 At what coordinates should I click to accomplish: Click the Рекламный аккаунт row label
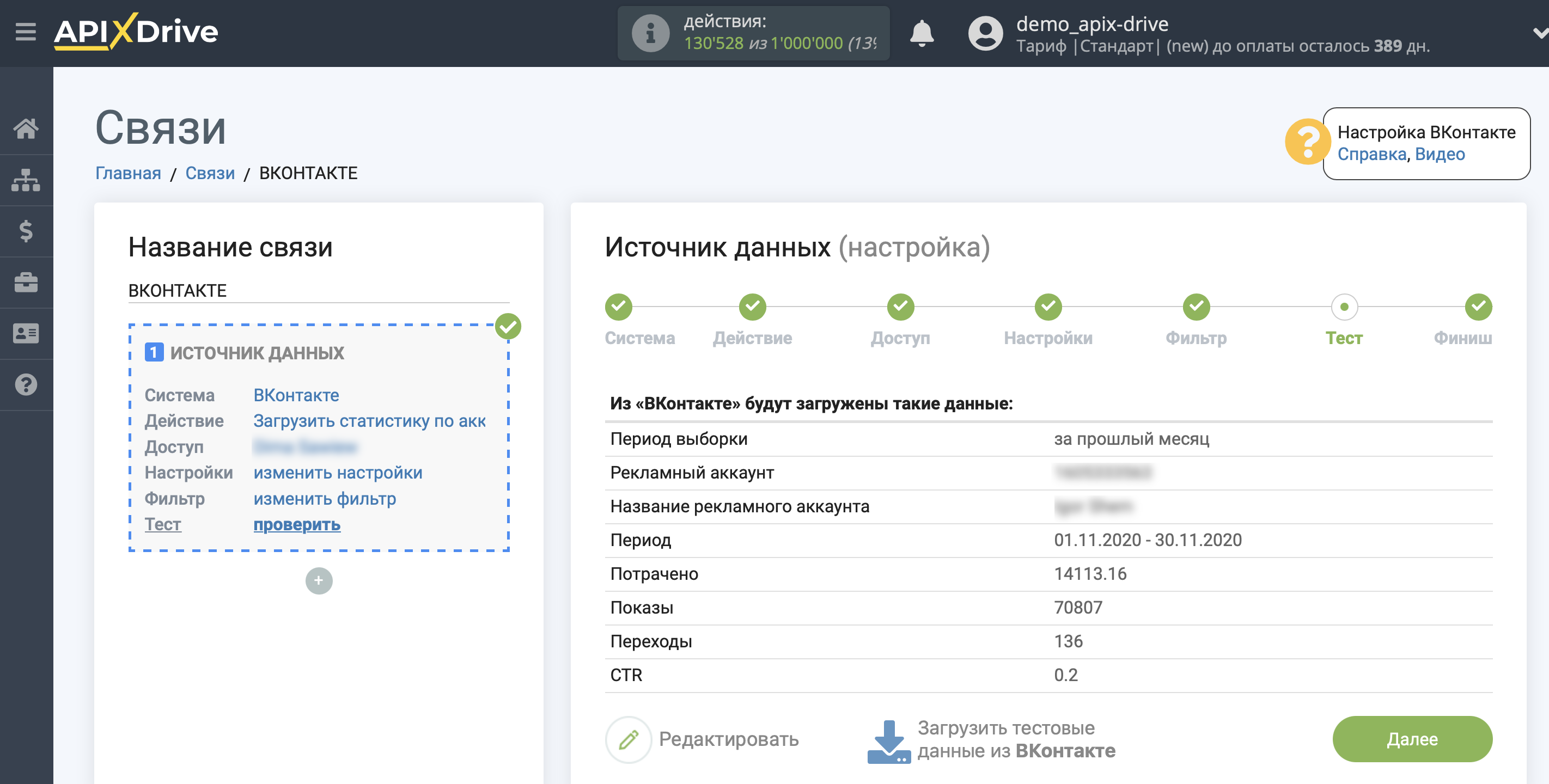pyautogui.click(x=692, y=473)
